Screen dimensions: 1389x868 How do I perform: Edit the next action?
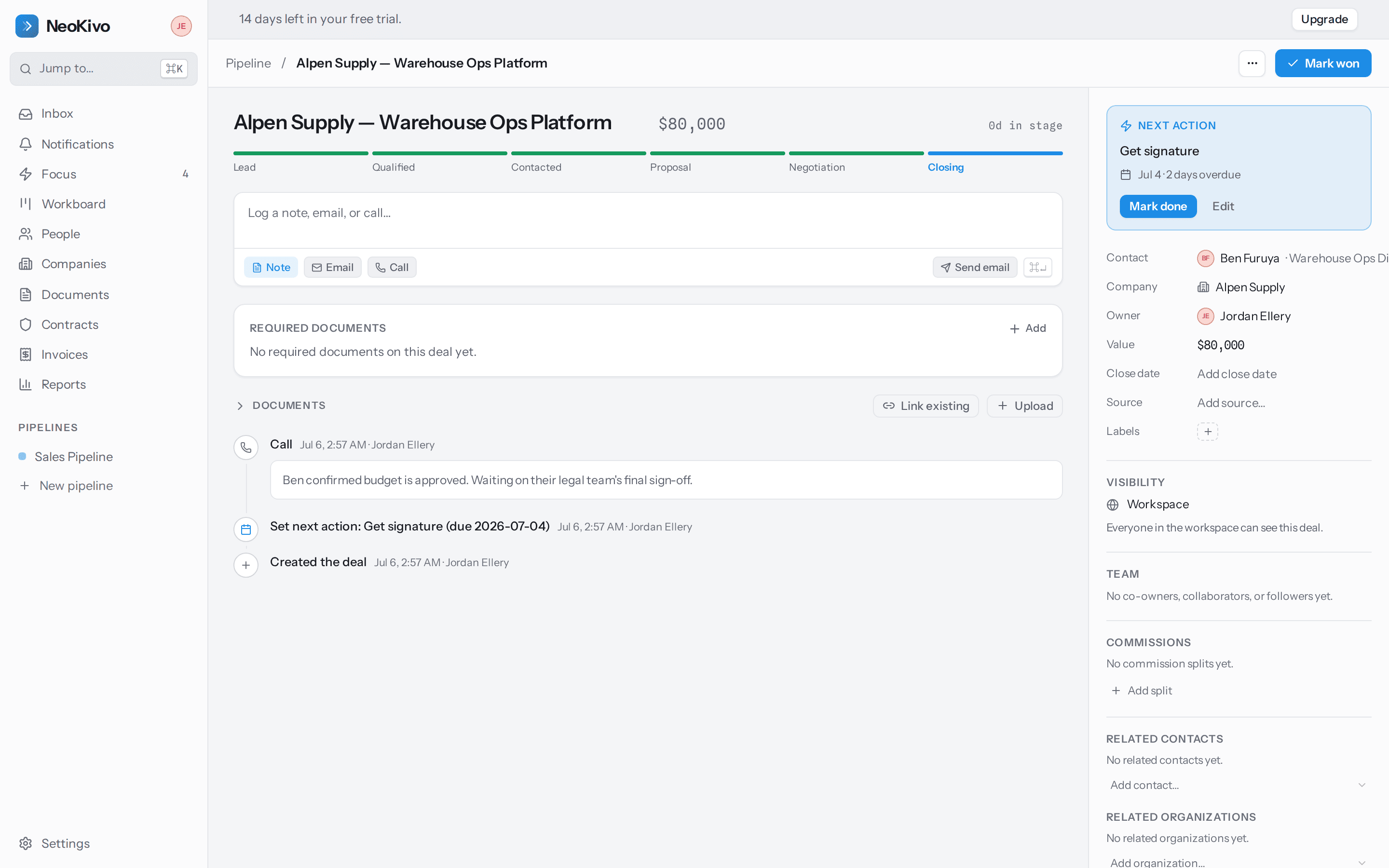[x=1223, y=206]
